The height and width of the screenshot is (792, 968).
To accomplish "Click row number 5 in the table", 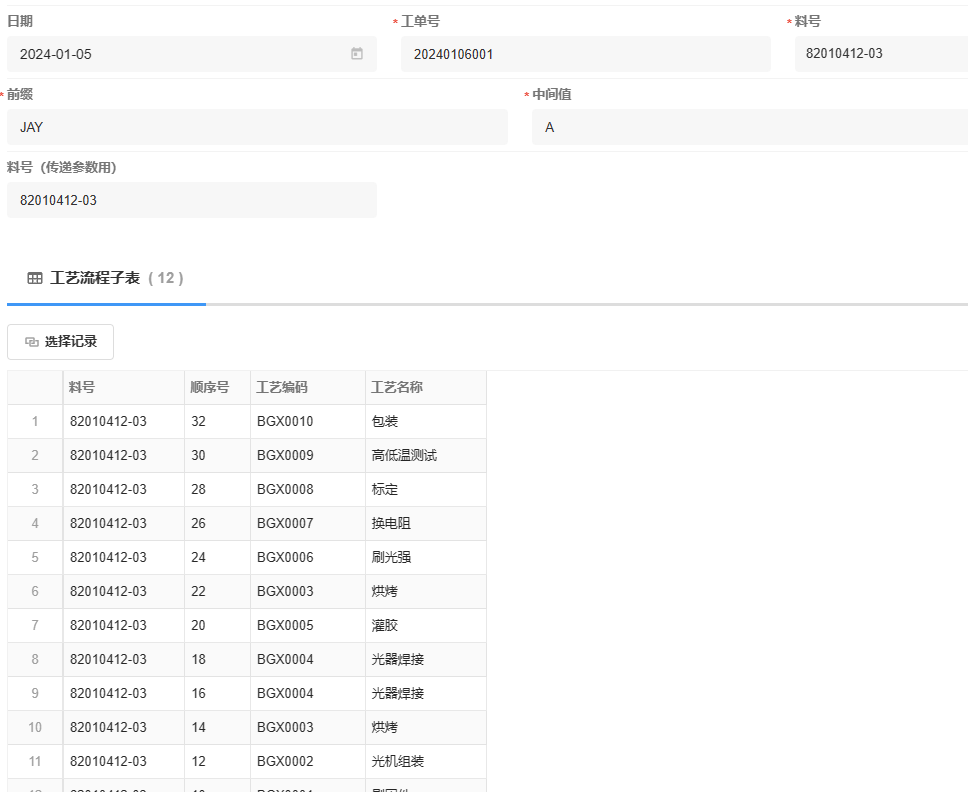I will point(35,558).
